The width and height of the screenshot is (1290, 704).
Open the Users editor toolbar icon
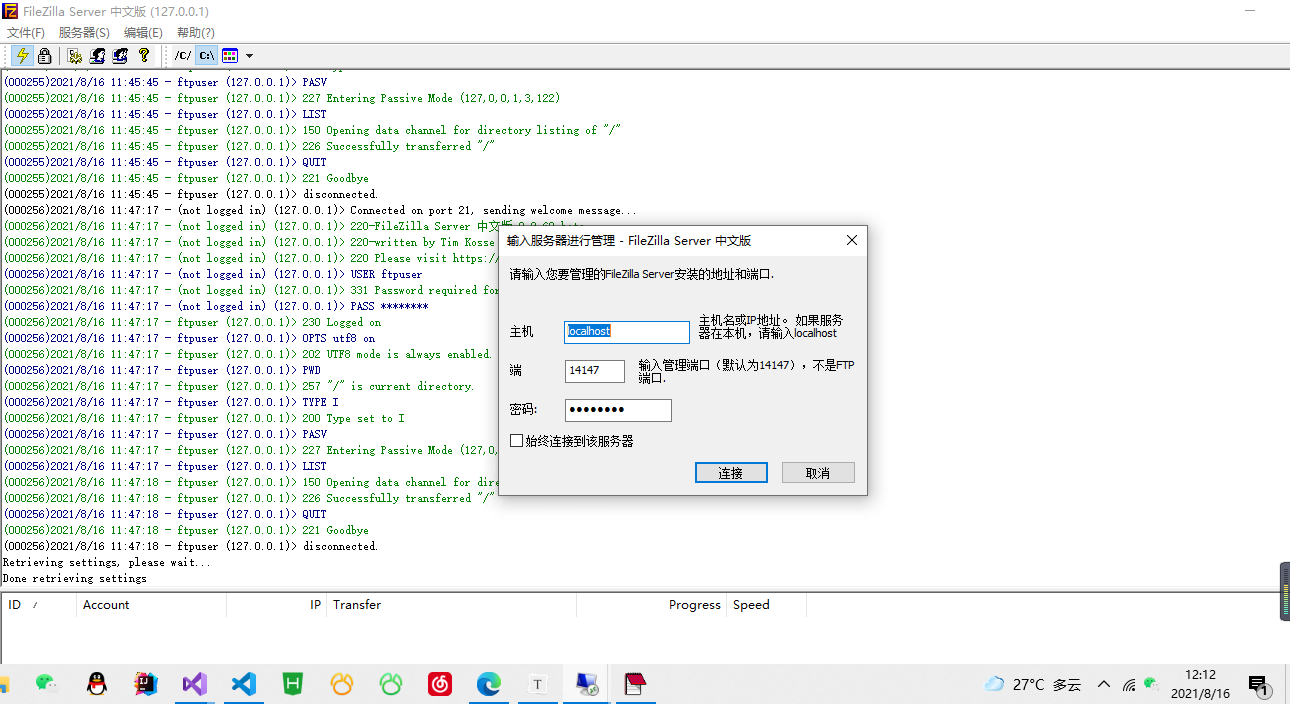(x=98, y=56)
